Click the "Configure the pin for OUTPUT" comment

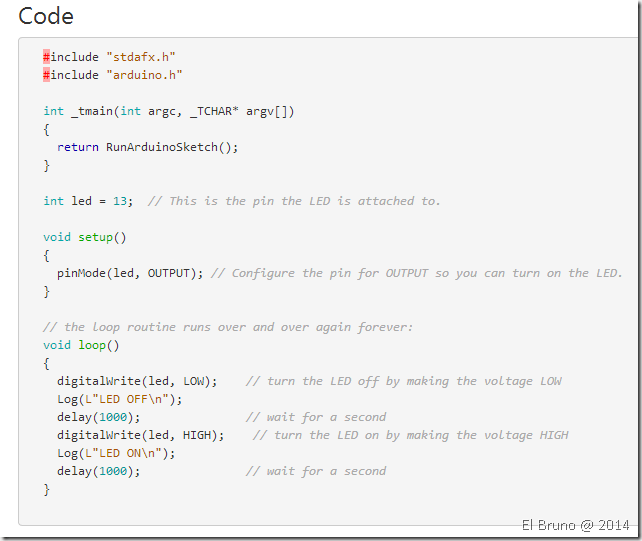point(417,273)
